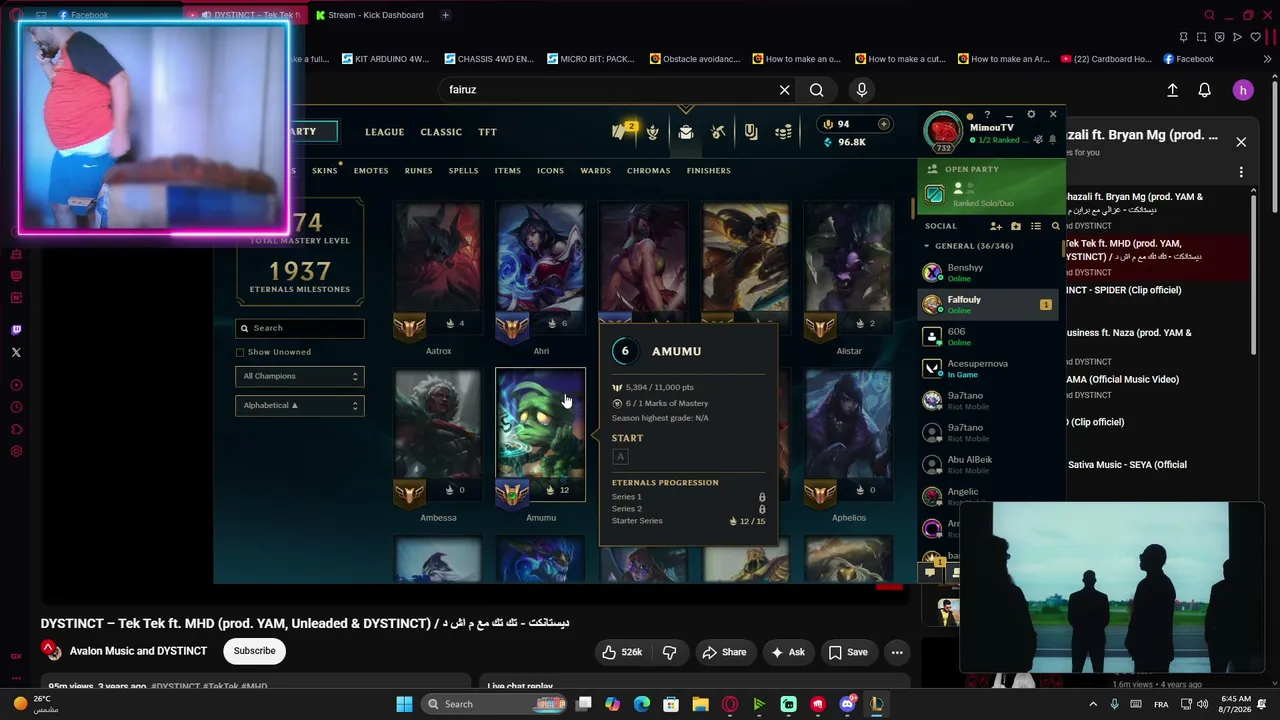Save the video to a playlist
Image resolution: width=1280 pixels, height=720 pixels.
848,652
